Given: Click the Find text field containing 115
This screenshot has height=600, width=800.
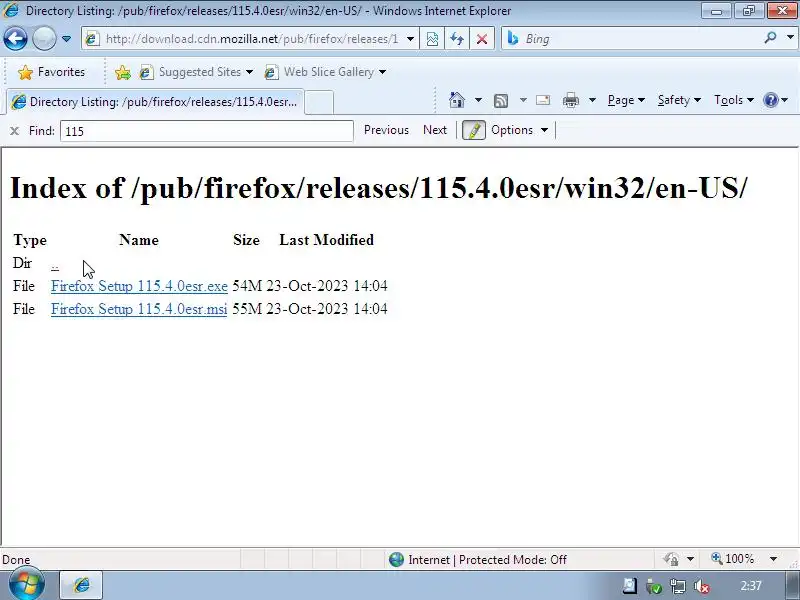Looking at the screenshot, I should coord(207,131).
